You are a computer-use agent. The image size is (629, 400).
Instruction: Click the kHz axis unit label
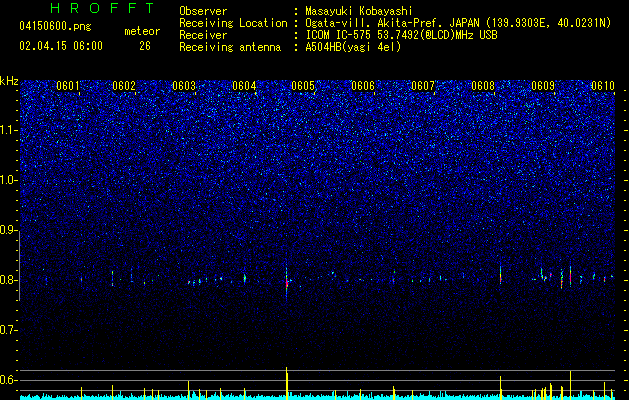tap(9, 81)
